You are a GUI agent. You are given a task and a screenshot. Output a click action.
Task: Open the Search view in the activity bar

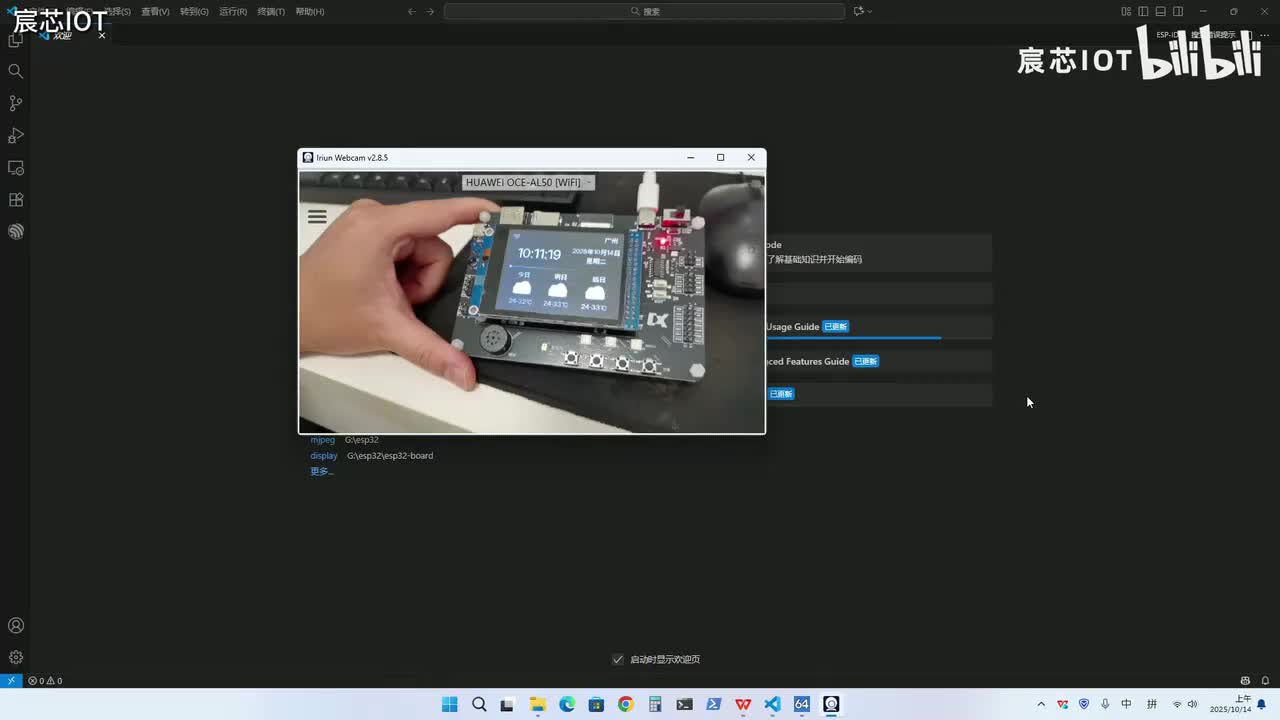point(16,71)
